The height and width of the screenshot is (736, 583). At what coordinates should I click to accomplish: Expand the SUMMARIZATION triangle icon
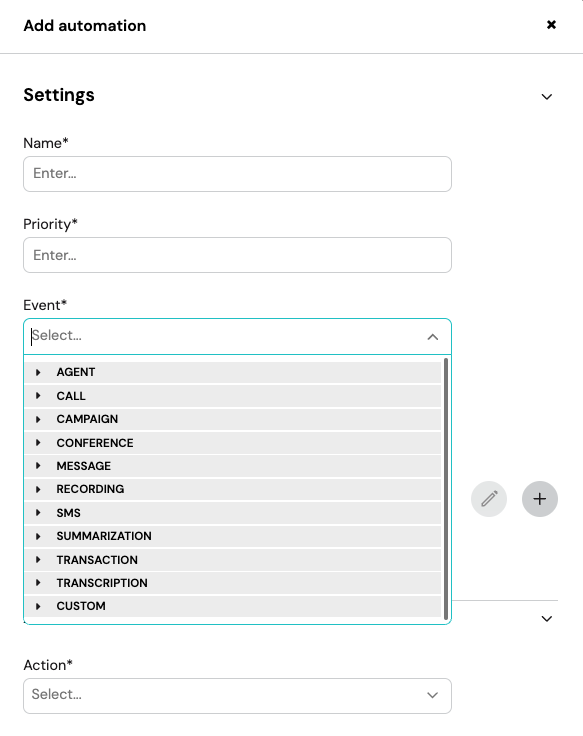point(38,536)
